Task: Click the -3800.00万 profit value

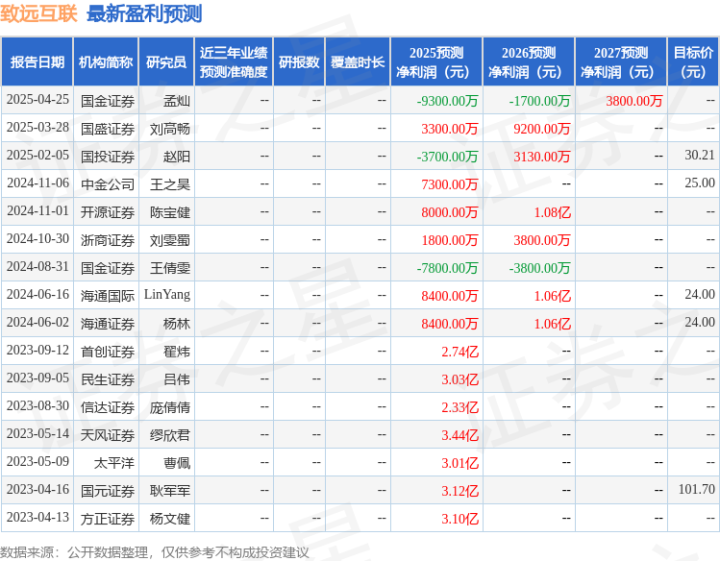Action: (x=540, y=268)
